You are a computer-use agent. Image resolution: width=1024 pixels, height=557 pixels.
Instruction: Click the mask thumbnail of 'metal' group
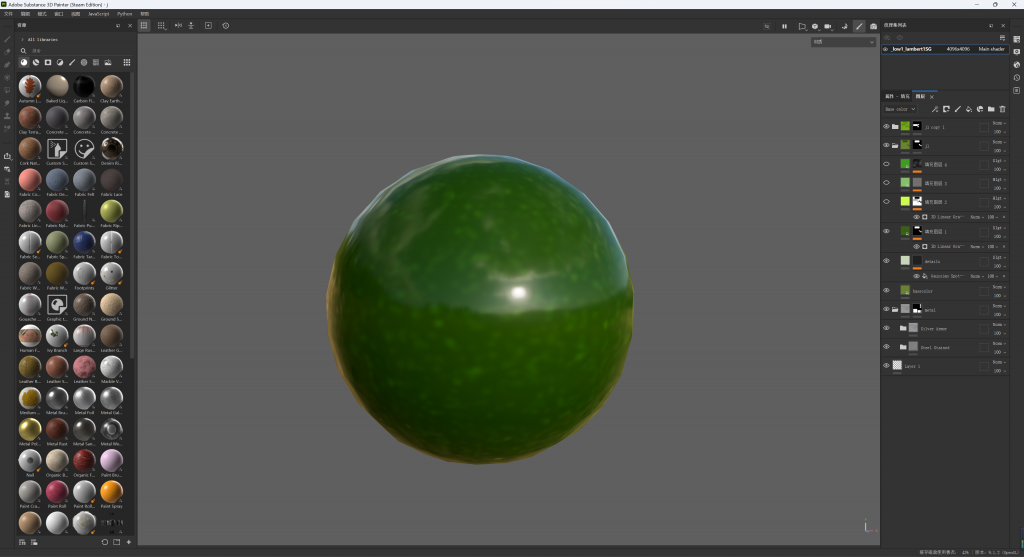tap(917, 309)
